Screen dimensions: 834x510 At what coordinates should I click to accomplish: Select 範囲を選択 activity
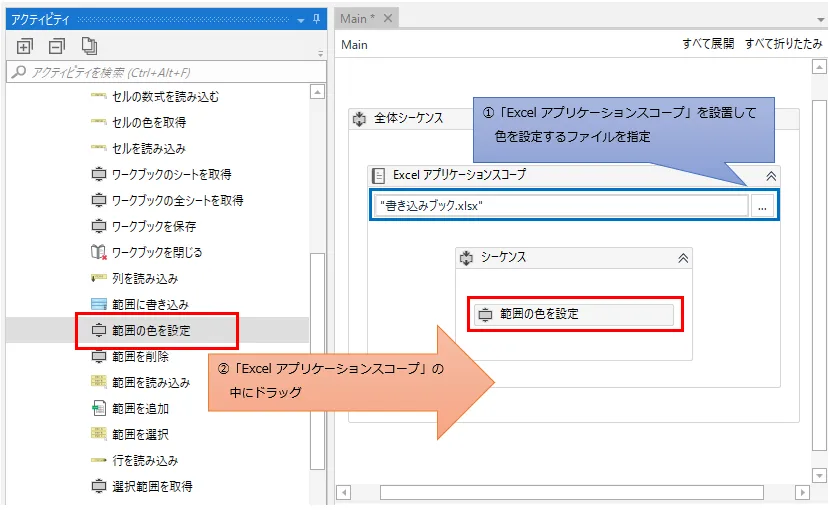pyautogui.click(x=140, y=434)
